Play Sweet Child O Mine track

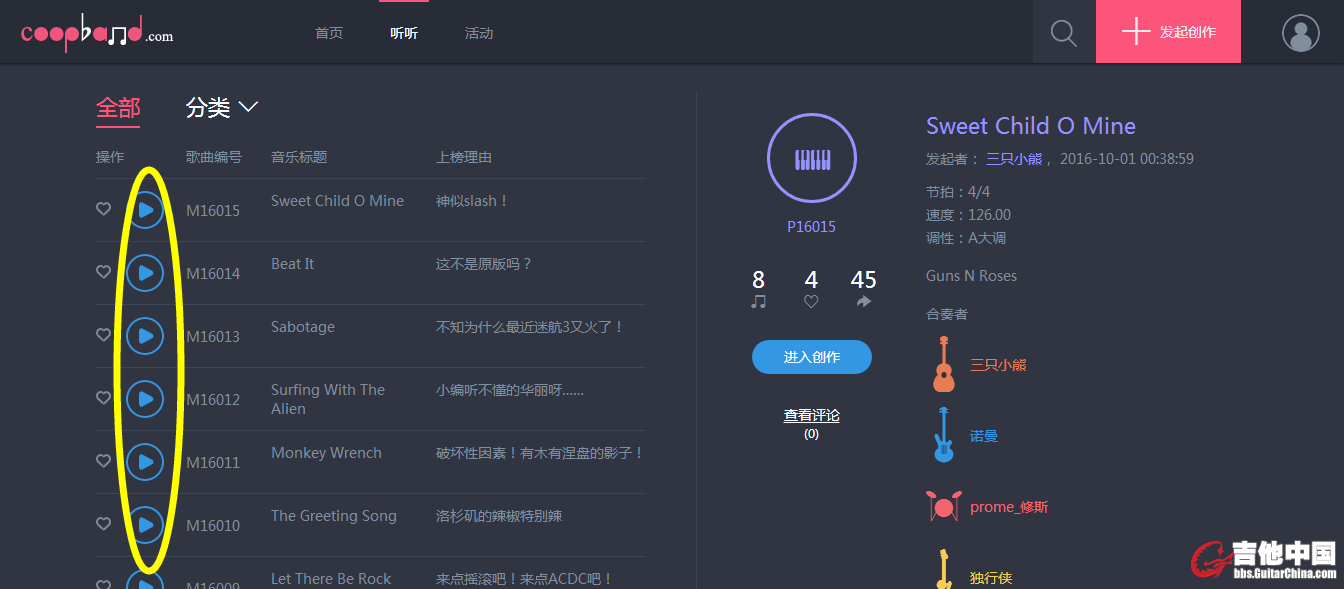coord(146,210)
